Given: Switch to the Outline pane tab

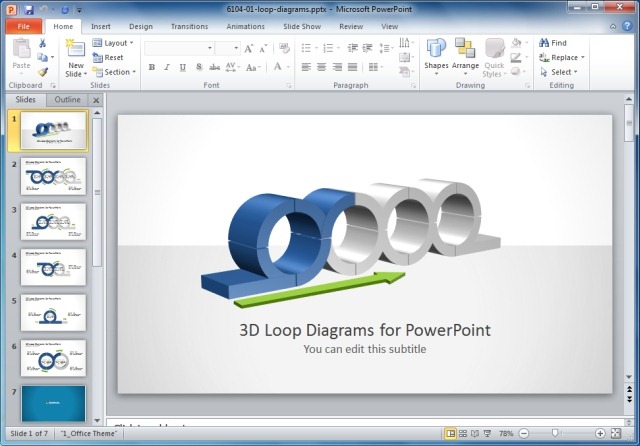Looking at the screenshot, I should (67, 100).
